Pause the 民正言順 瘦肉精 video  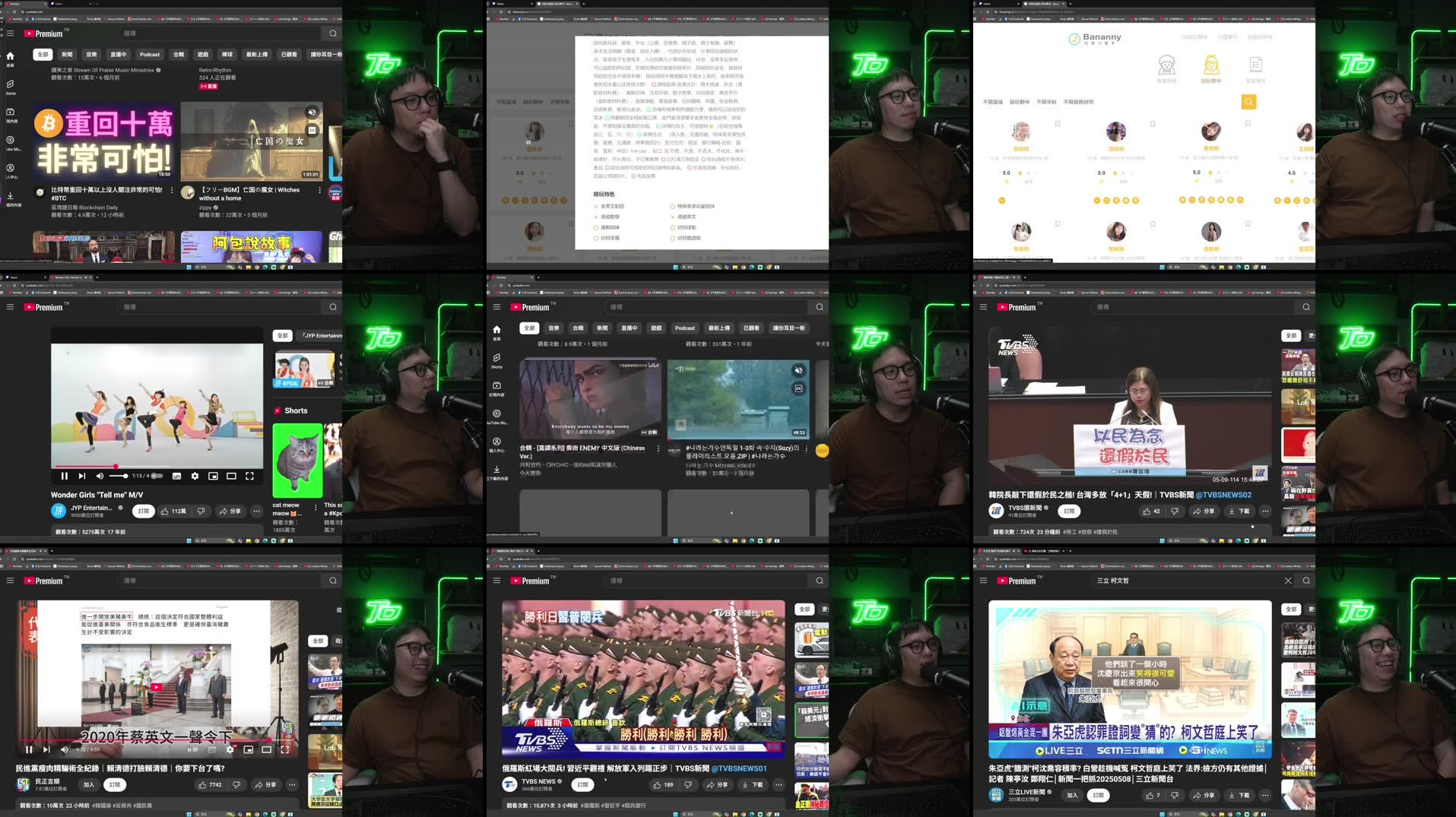tap(29, 749)
